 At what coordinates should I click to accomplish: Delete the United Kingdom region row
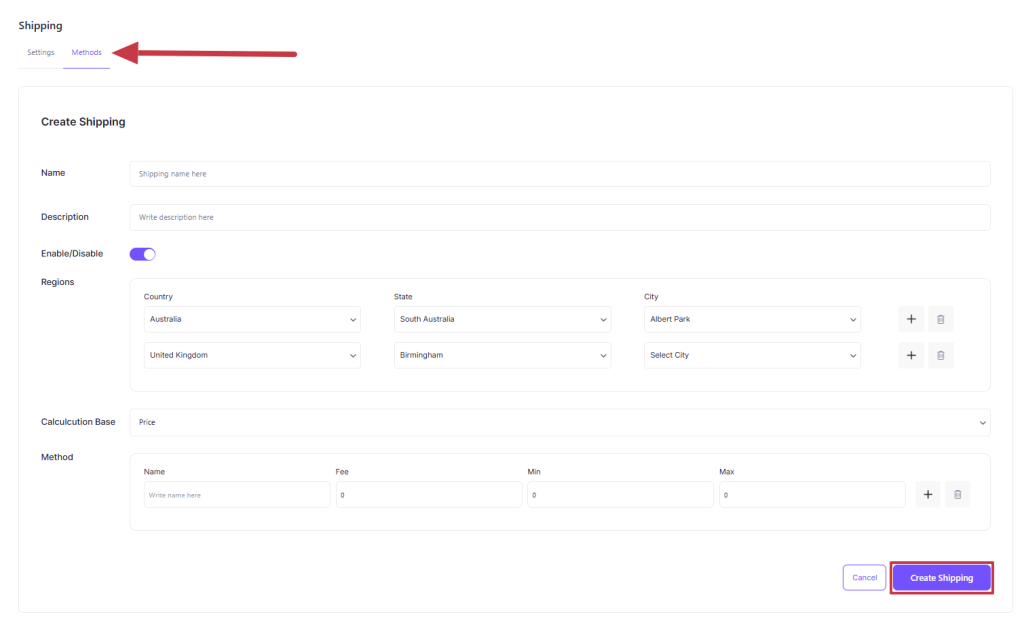point(940,355)
